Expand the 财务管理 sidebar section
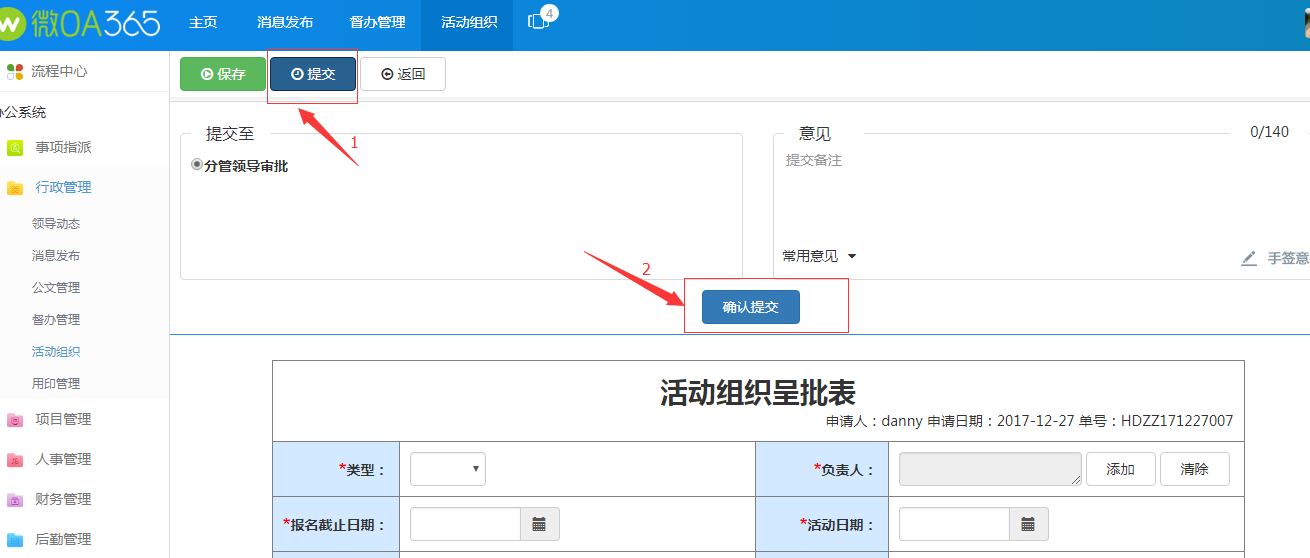This screenshot has width=1310, height=558. 62,499
